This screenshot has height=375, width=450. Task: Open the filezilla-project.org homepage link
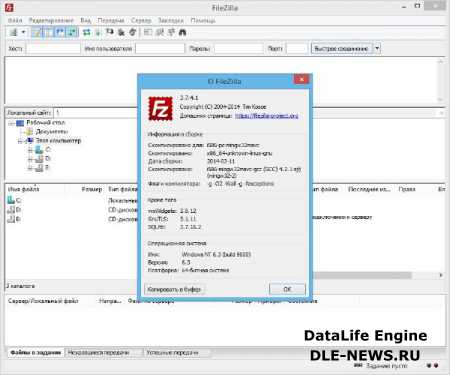click(x=267, y=116)
